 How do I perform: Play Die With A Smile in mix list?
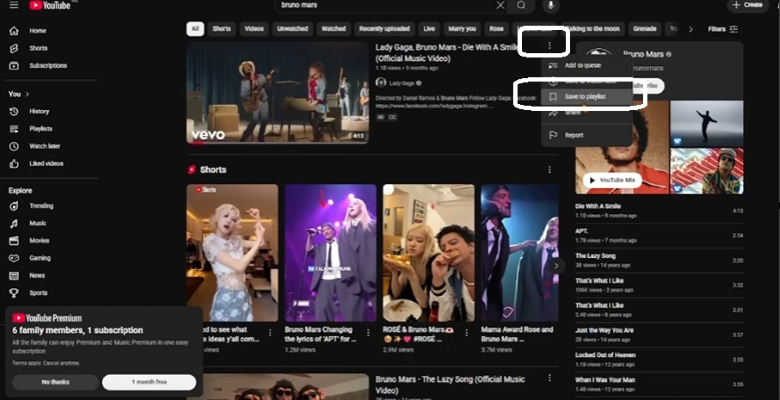pos(659,211)
